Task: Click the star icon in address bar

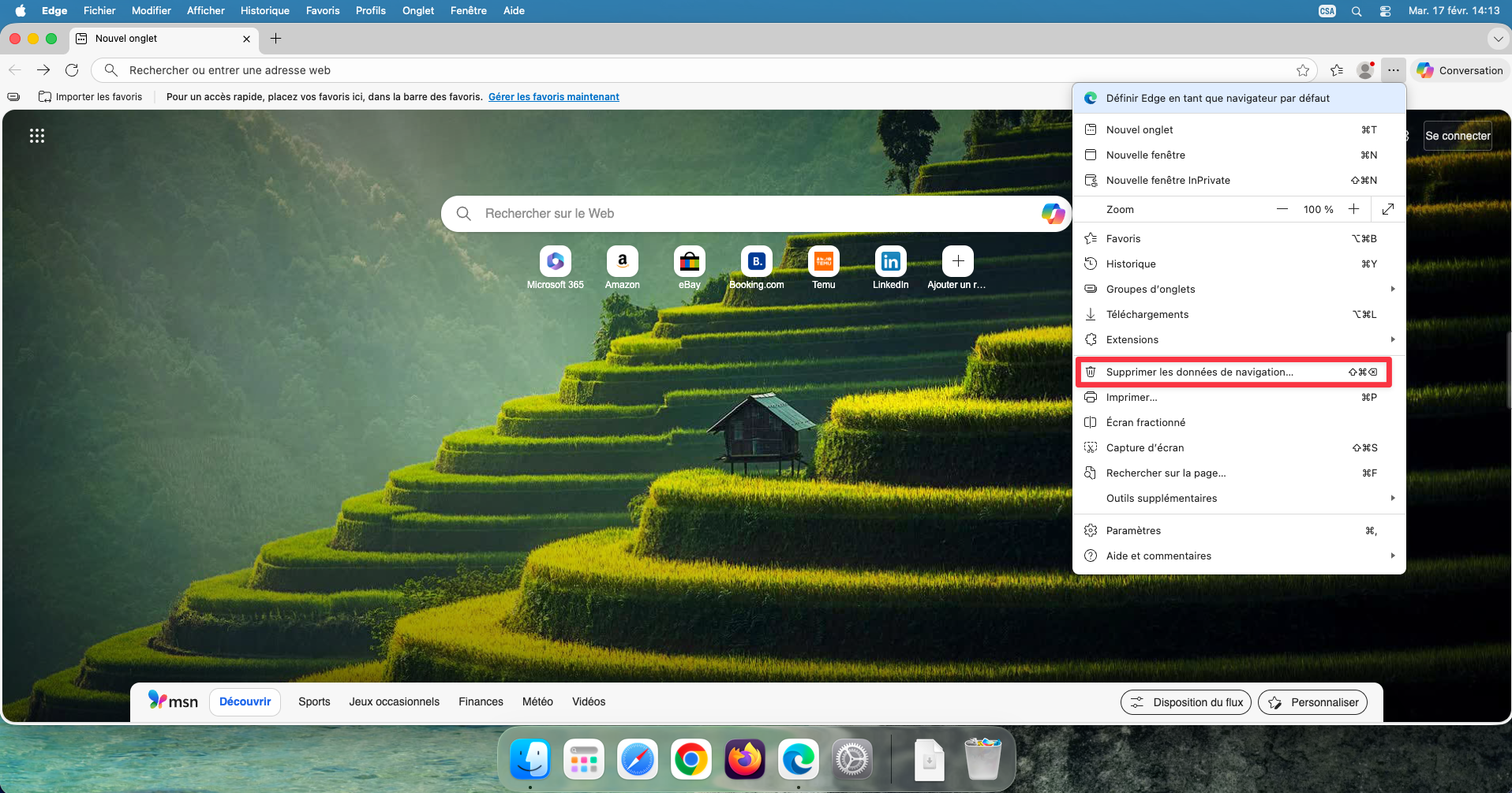Action: tap(1303, 70)
